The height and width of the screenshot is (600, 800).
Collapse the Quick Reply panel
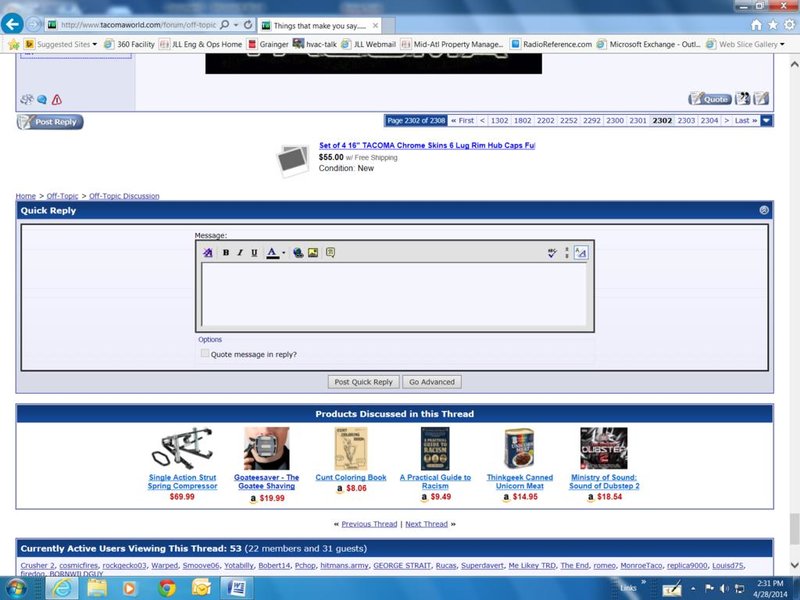[764, 210]
